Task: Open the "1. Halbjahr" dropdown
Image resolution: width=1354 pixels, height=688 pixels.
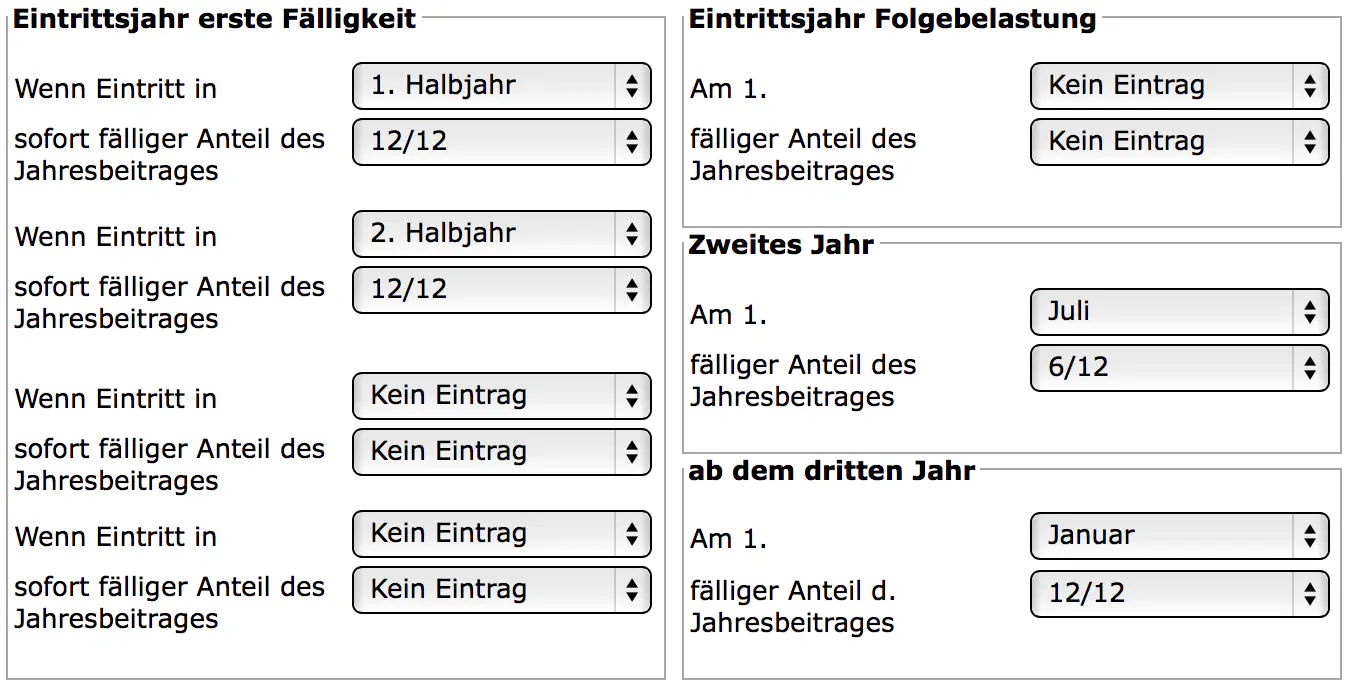Action: coord(500,86)
